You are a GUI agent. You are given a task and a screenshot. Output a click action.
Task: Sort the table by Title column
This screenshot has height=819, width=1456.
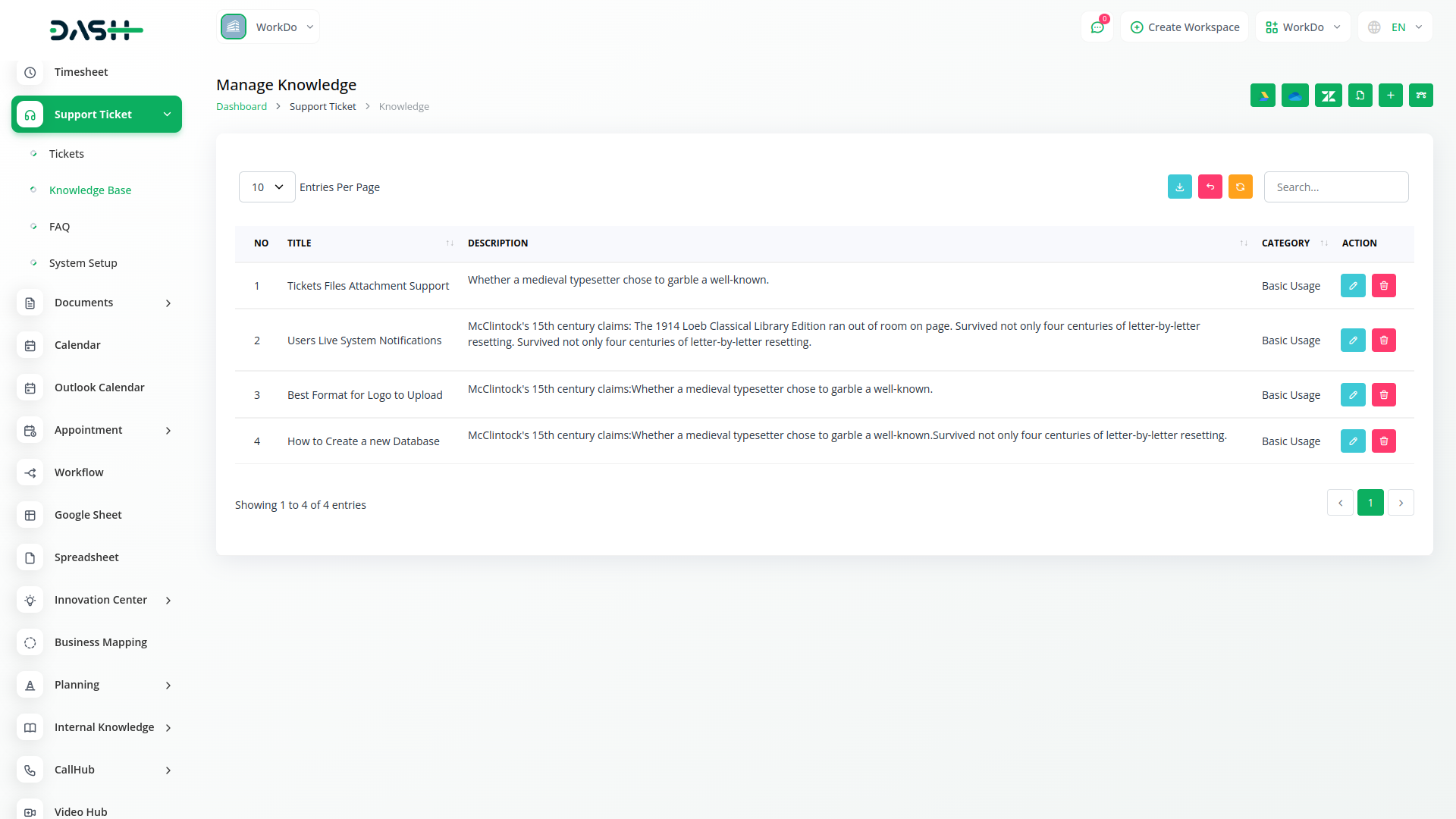(370, 243)
